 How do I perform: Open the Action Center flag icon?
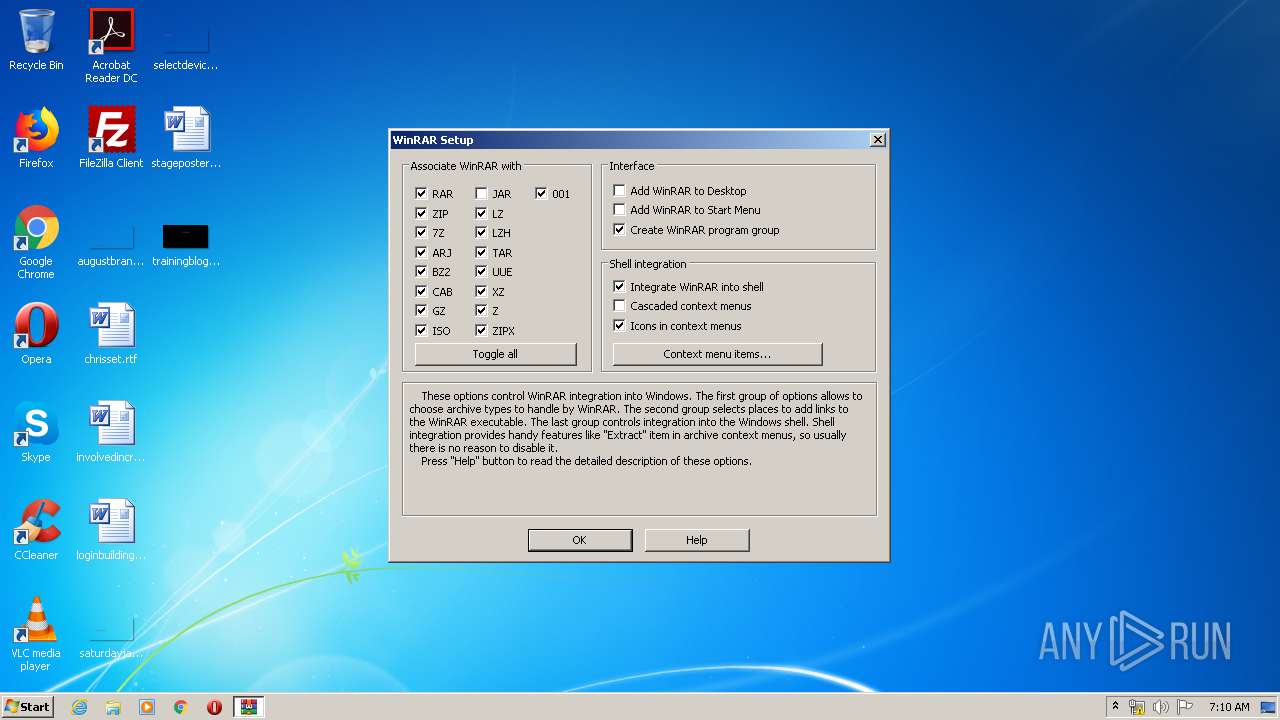coord(1184,707)
